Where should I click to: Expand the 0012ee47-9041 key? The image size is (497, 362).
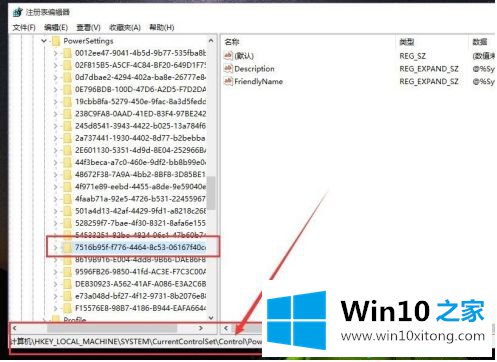pos(55,53)
